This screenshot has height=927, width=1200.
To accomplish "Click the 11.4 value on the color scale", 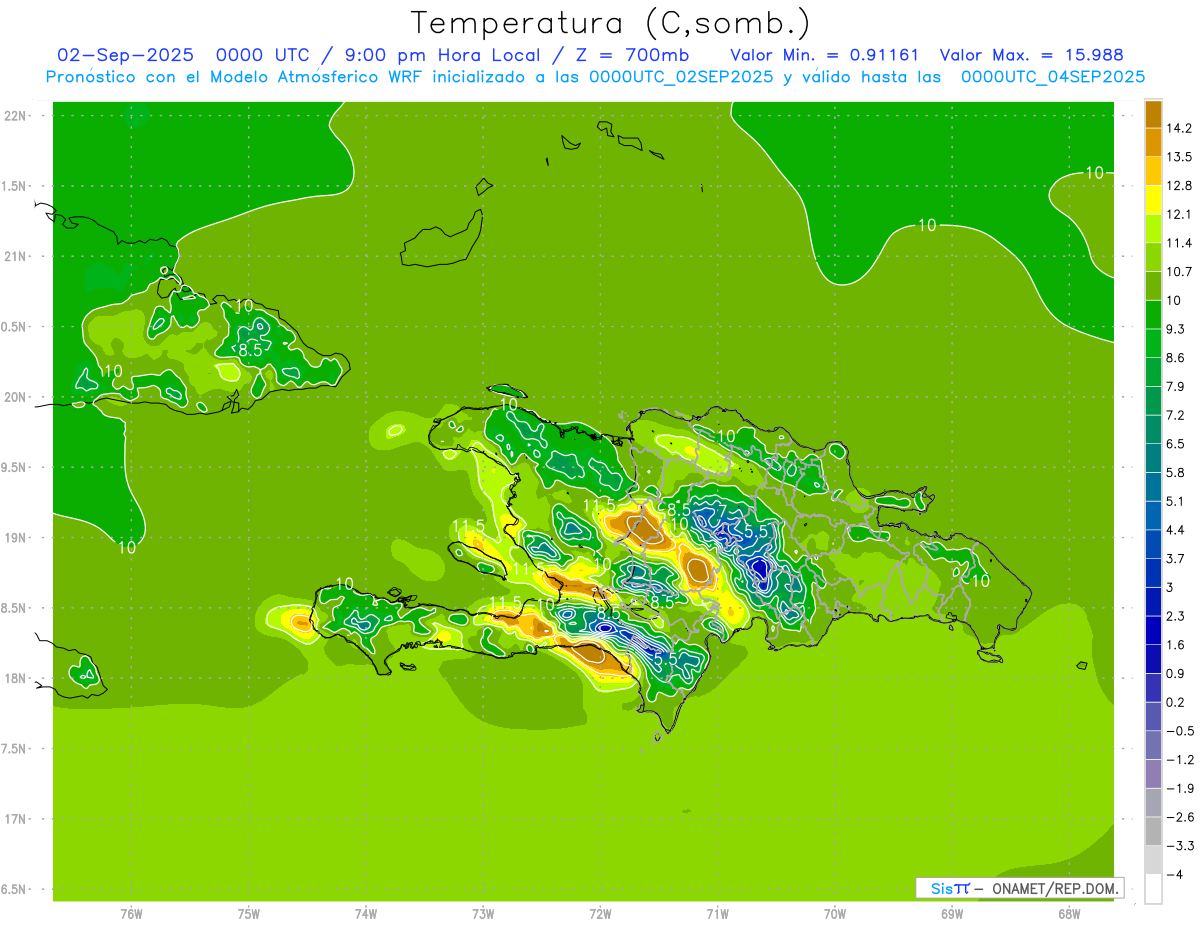I will tap(1180, 243).
